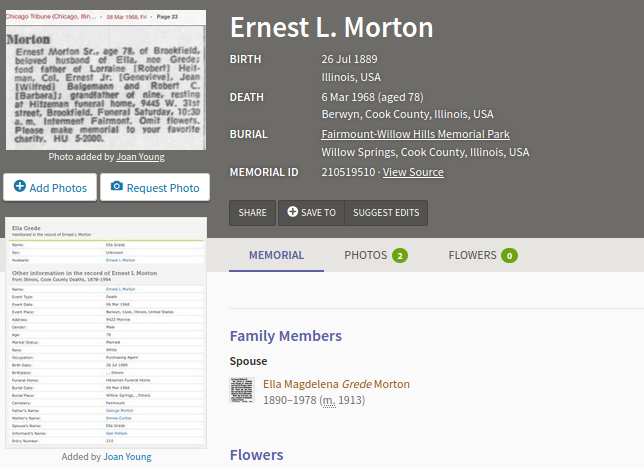Click the camera icon on Request Photo

[117, 186]
